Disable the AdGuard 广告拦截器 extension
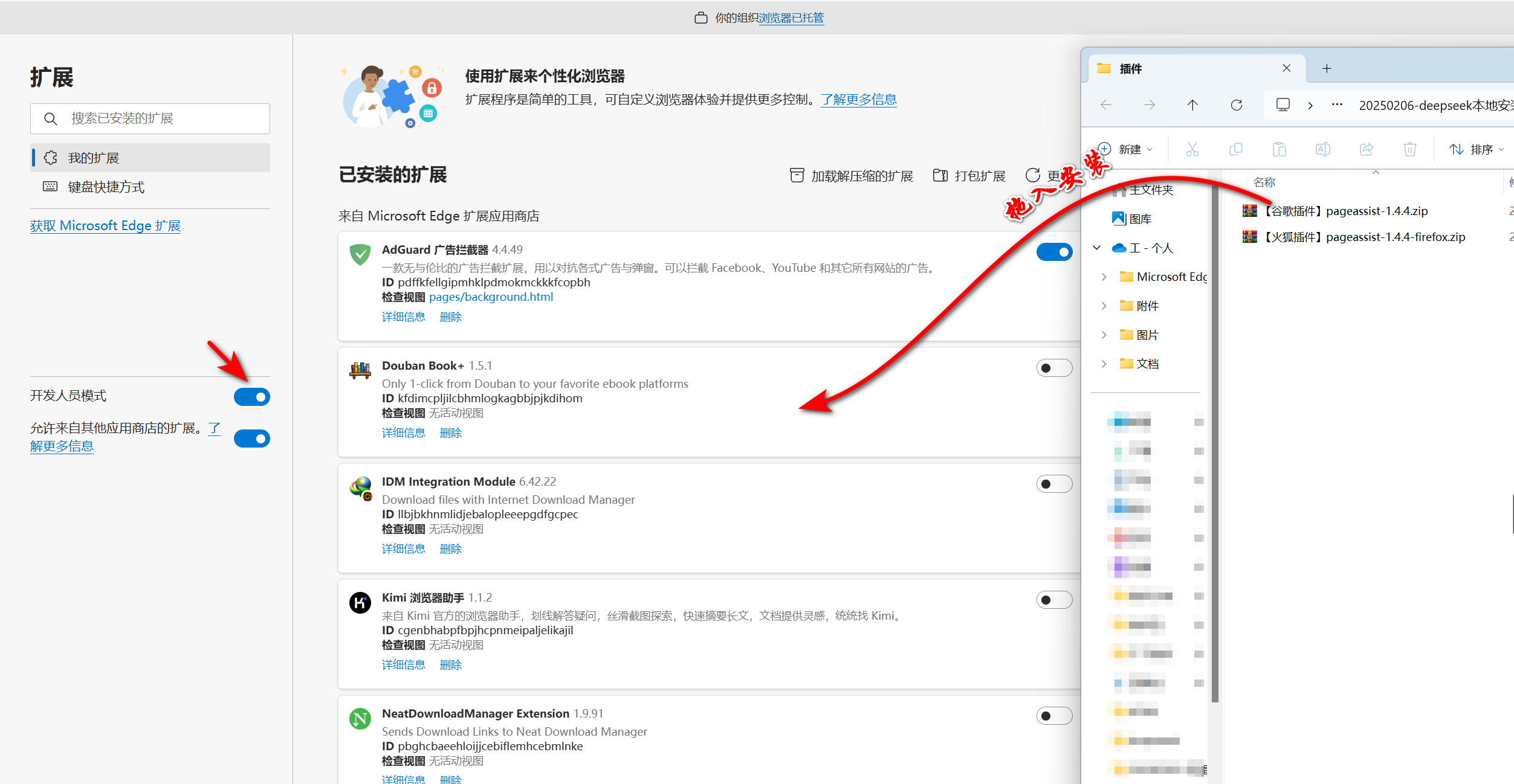 click(x=1054, y=251)
